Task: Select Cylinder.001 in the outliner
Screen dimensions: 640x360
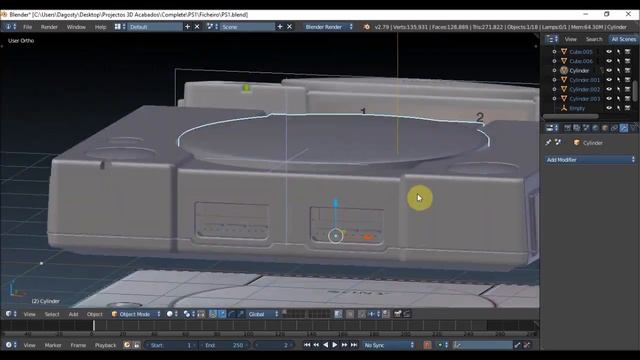Action: click(584, 80)
